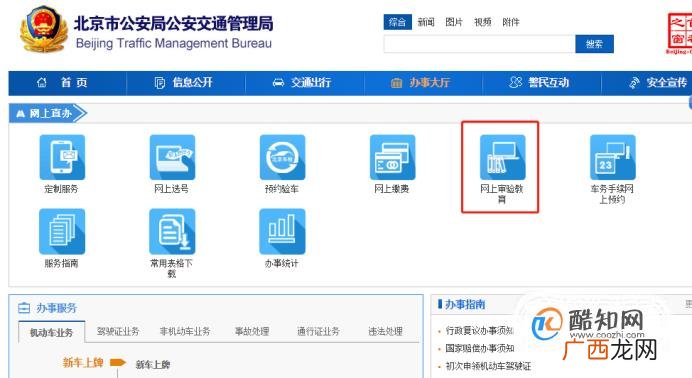The width and height of the screenshot is (692, 378).
Task: Open the 预约验车 circular arrow icon
Action: click(x=282, y=157)
